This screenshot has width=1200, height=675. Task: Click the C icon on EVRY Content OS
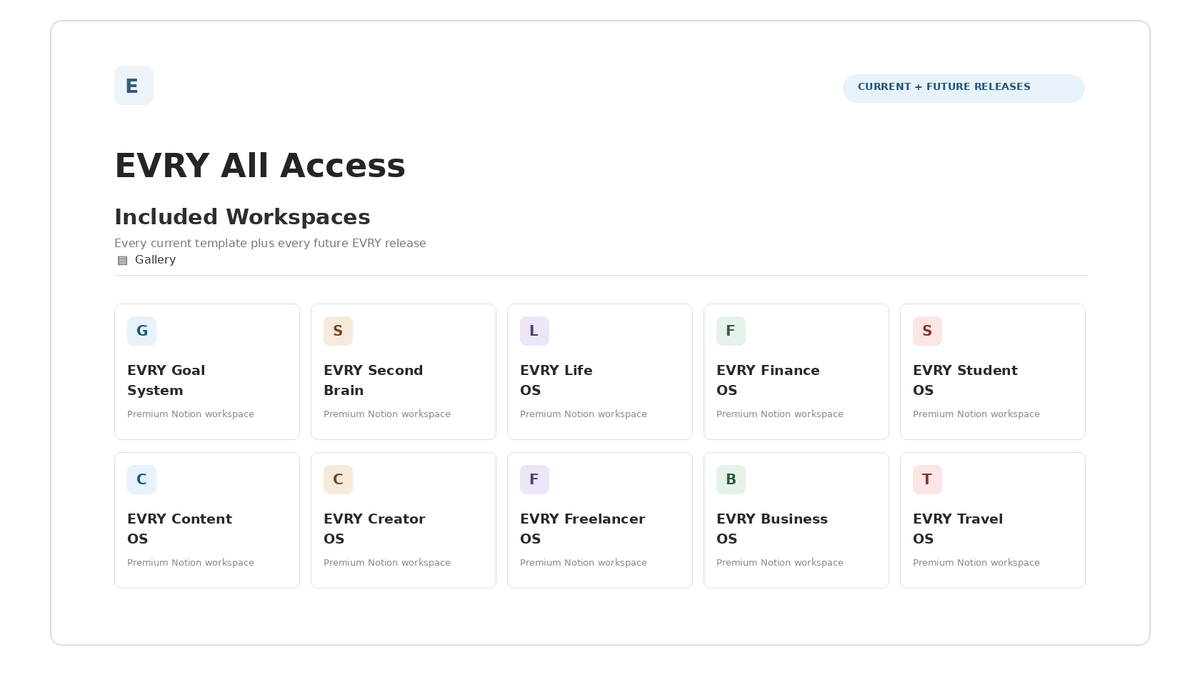(142, 479)
